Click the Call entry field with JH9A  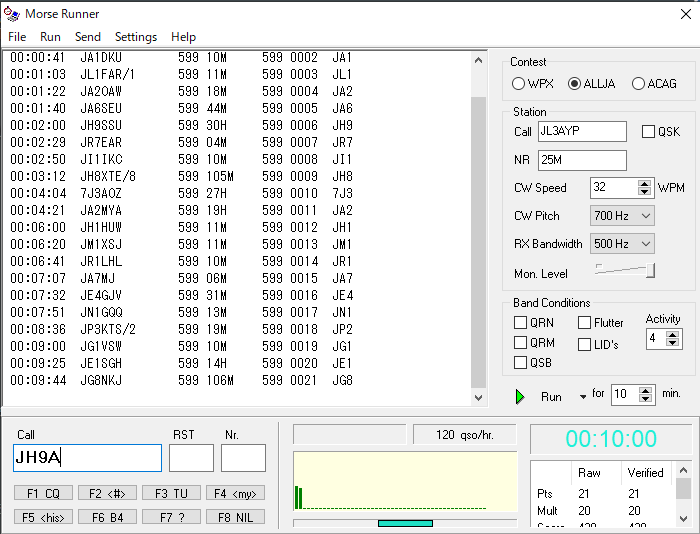click(88, 458)
